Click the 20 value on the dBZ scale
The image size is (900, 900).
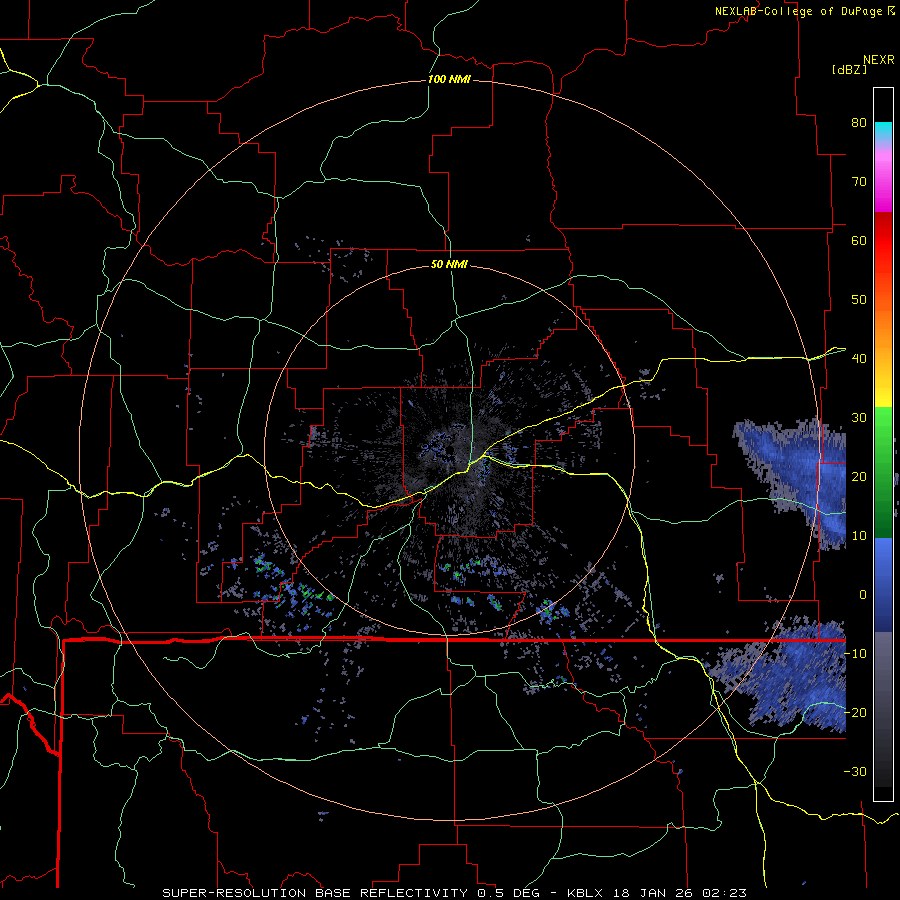(859, 476)
